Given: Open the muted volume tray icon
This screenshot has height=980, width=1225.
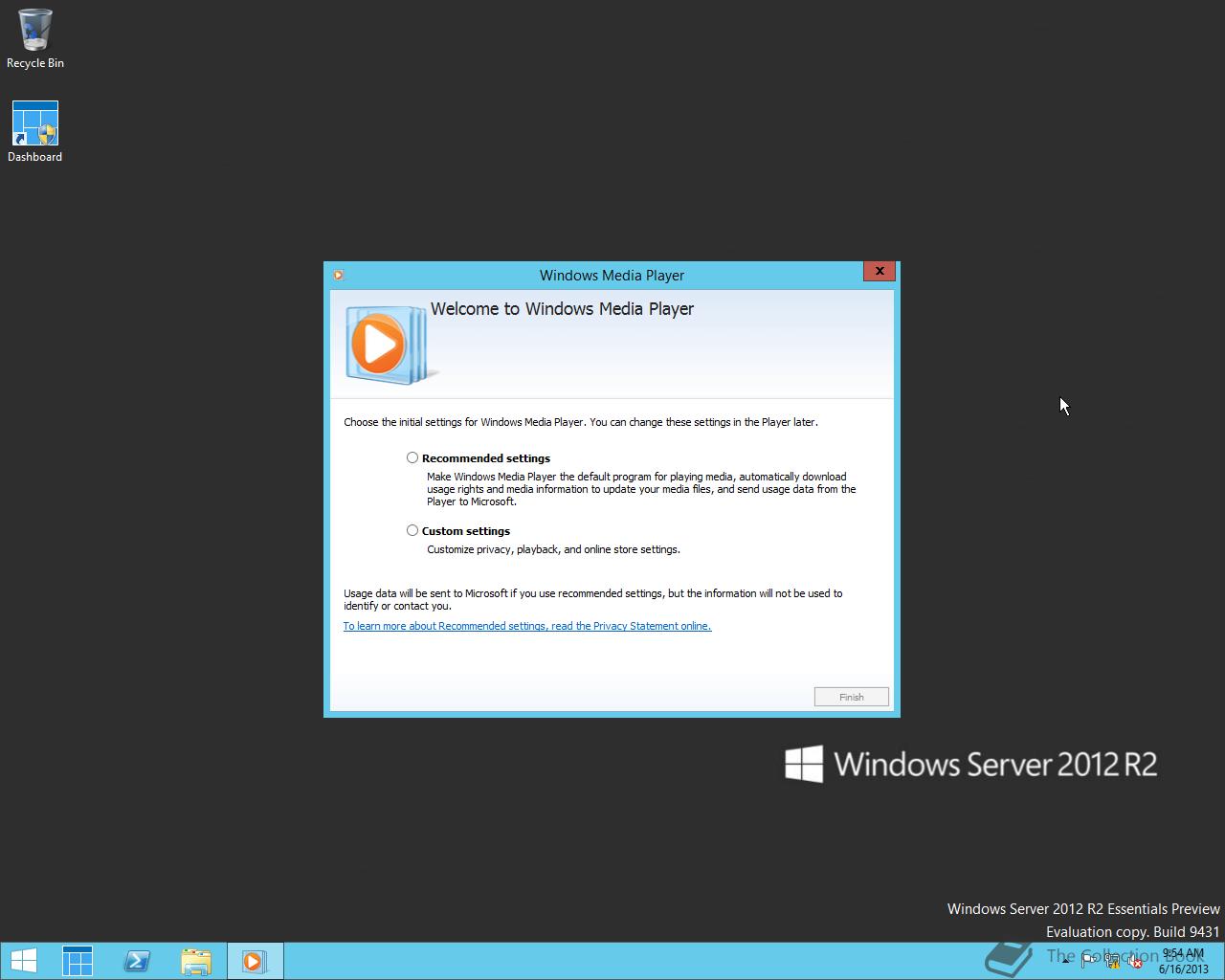Looking at the screenshot, I should tap(1136, 962).
